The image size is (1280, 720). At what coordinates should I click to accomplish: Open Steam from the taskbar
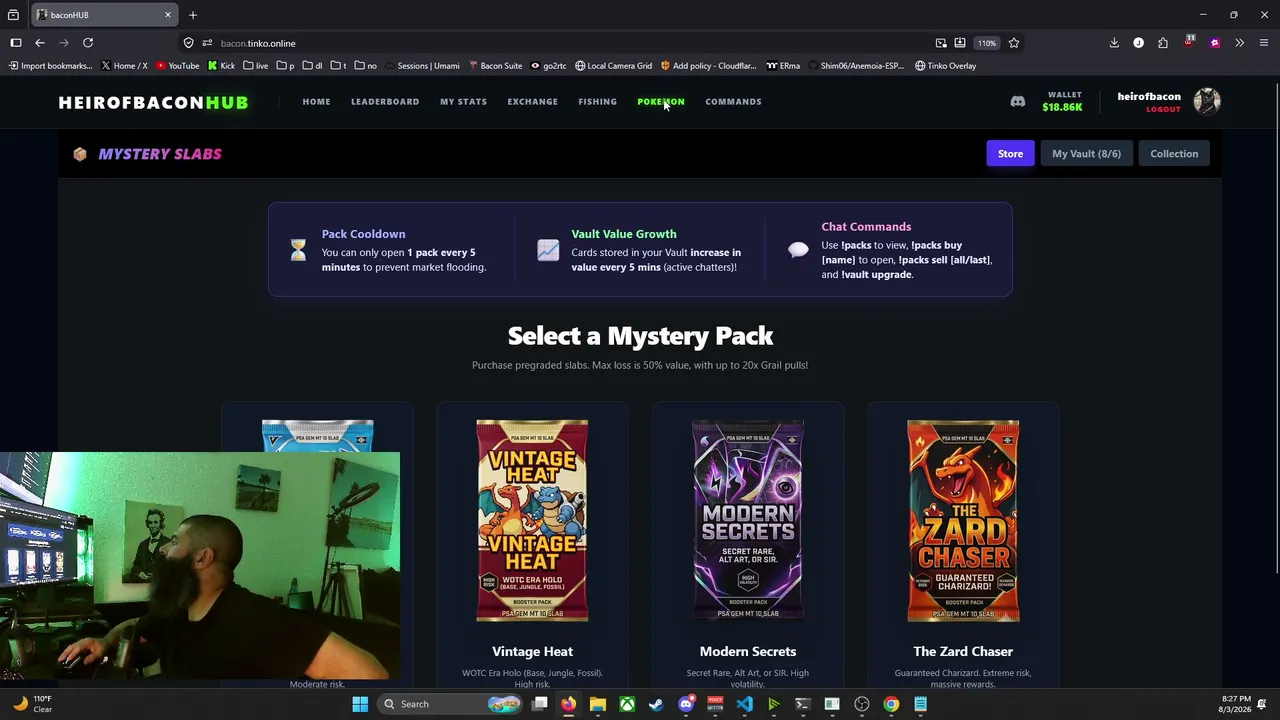click(x=656, y=704)
